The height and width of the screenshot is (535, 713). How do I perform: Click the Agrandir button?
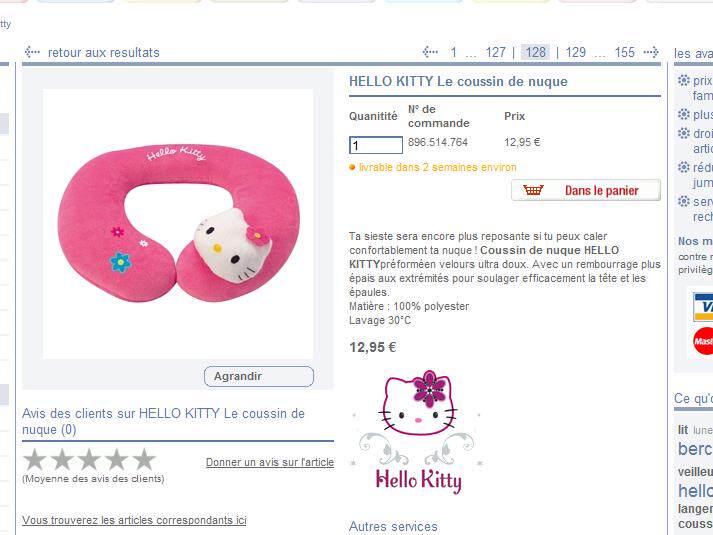[x=259, y=376]
